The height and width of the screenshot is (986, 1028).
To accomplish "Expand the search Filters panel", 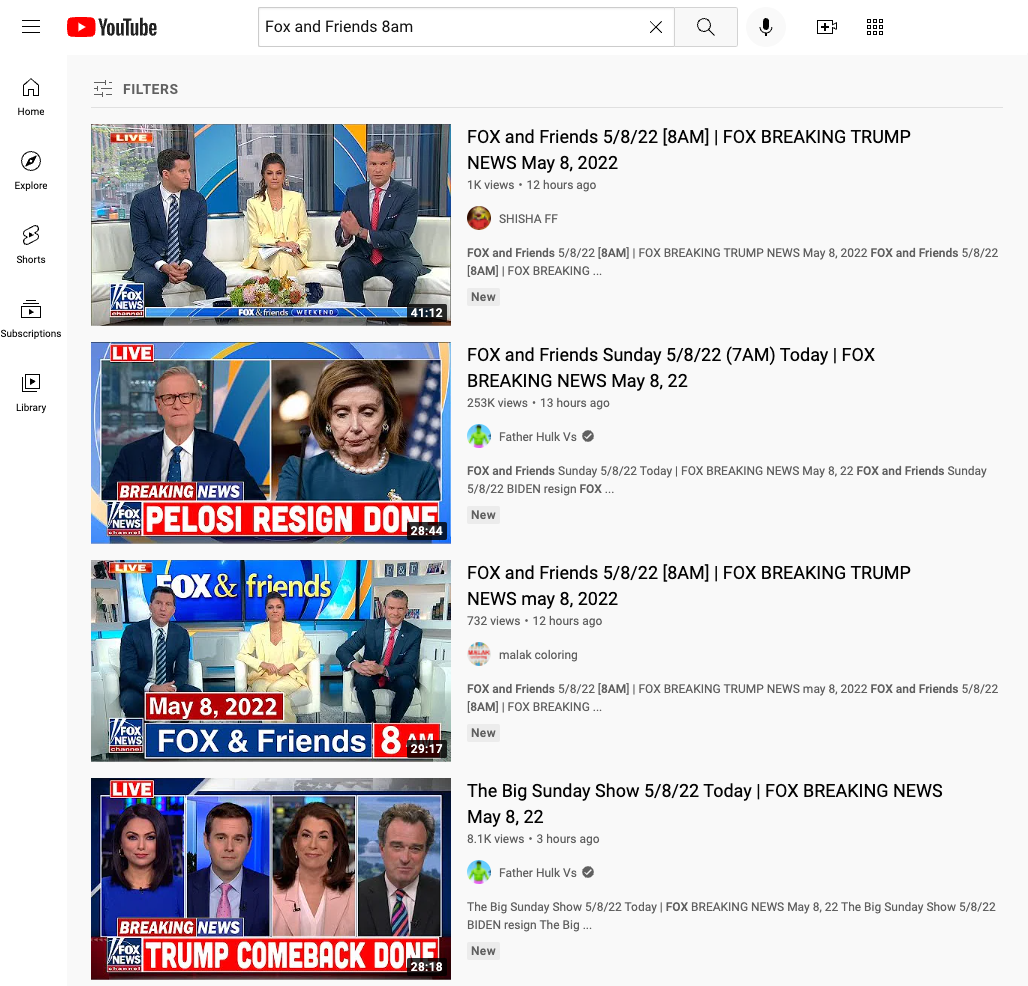I will (135, 89).
